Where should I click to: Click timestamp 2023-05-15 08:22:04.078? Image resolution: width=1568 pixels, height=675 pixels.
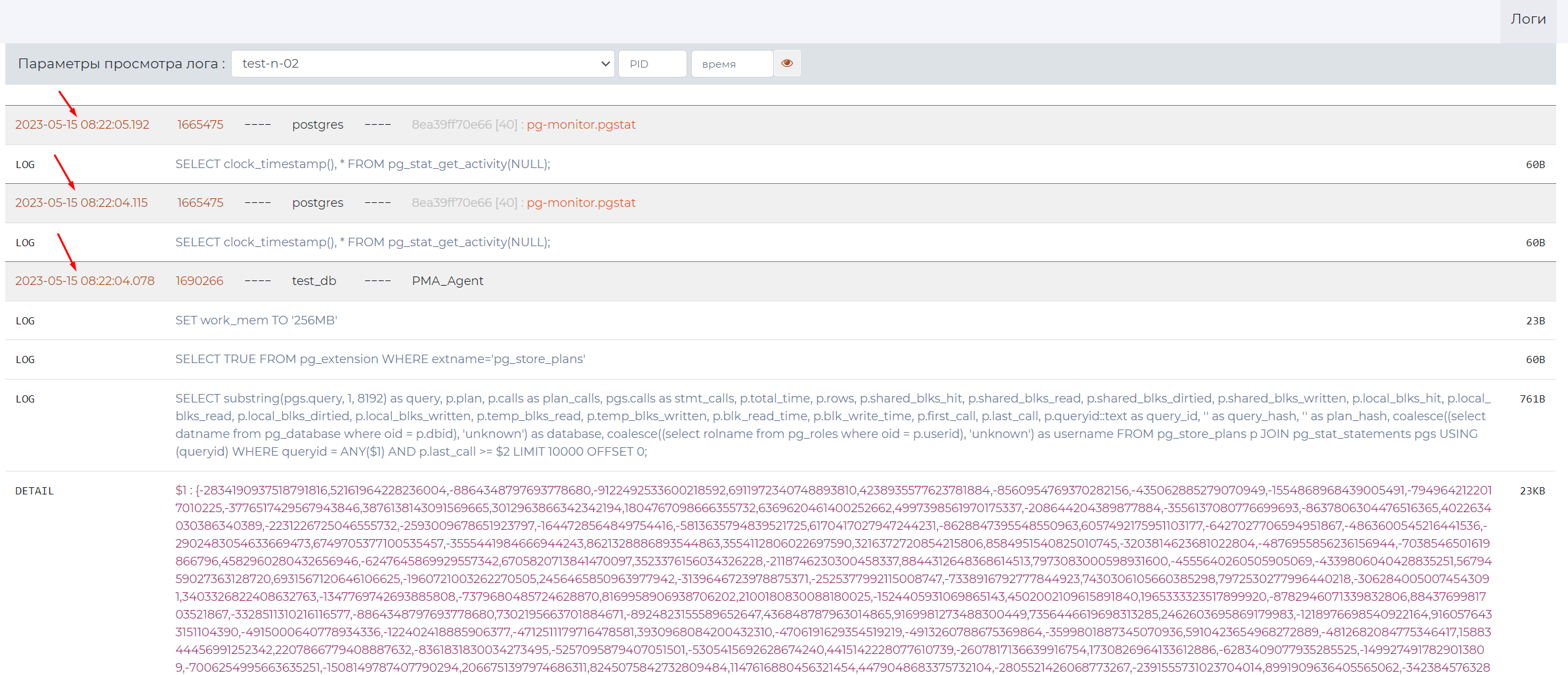click(85, 281)
